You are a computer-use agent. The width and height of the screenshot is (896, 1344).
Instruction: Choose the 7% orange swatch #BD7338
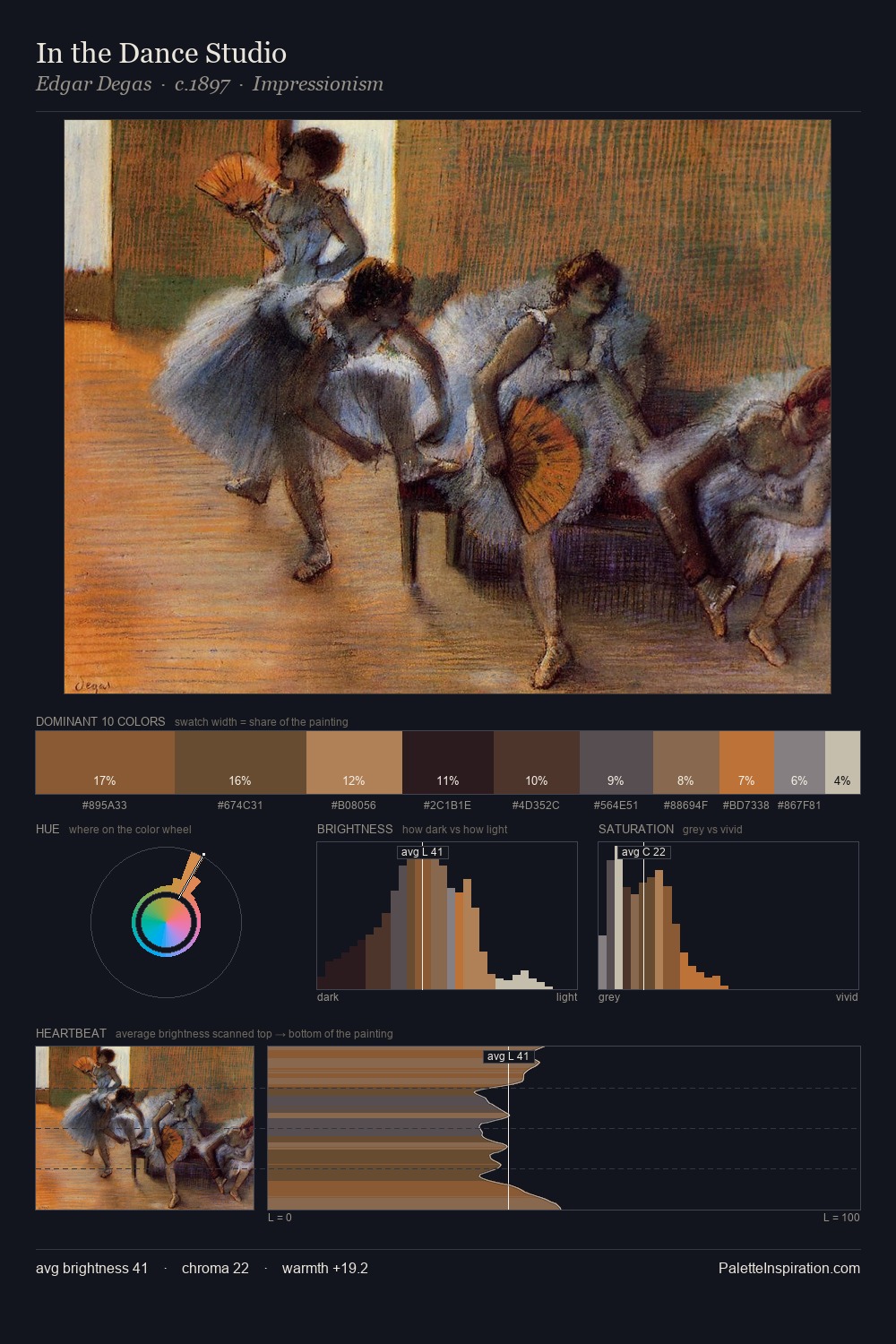[x=746, y=762]
